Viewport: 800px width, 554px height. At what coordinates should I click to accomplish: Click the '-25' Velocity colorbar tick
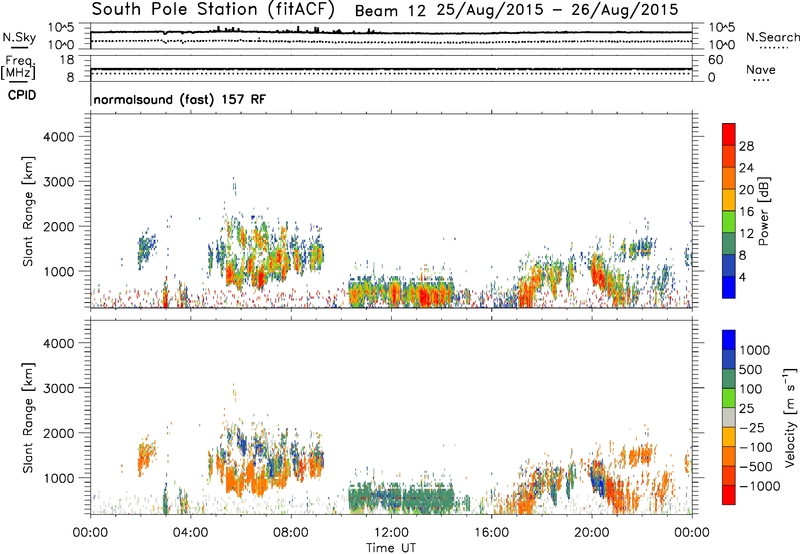(752, 428)
